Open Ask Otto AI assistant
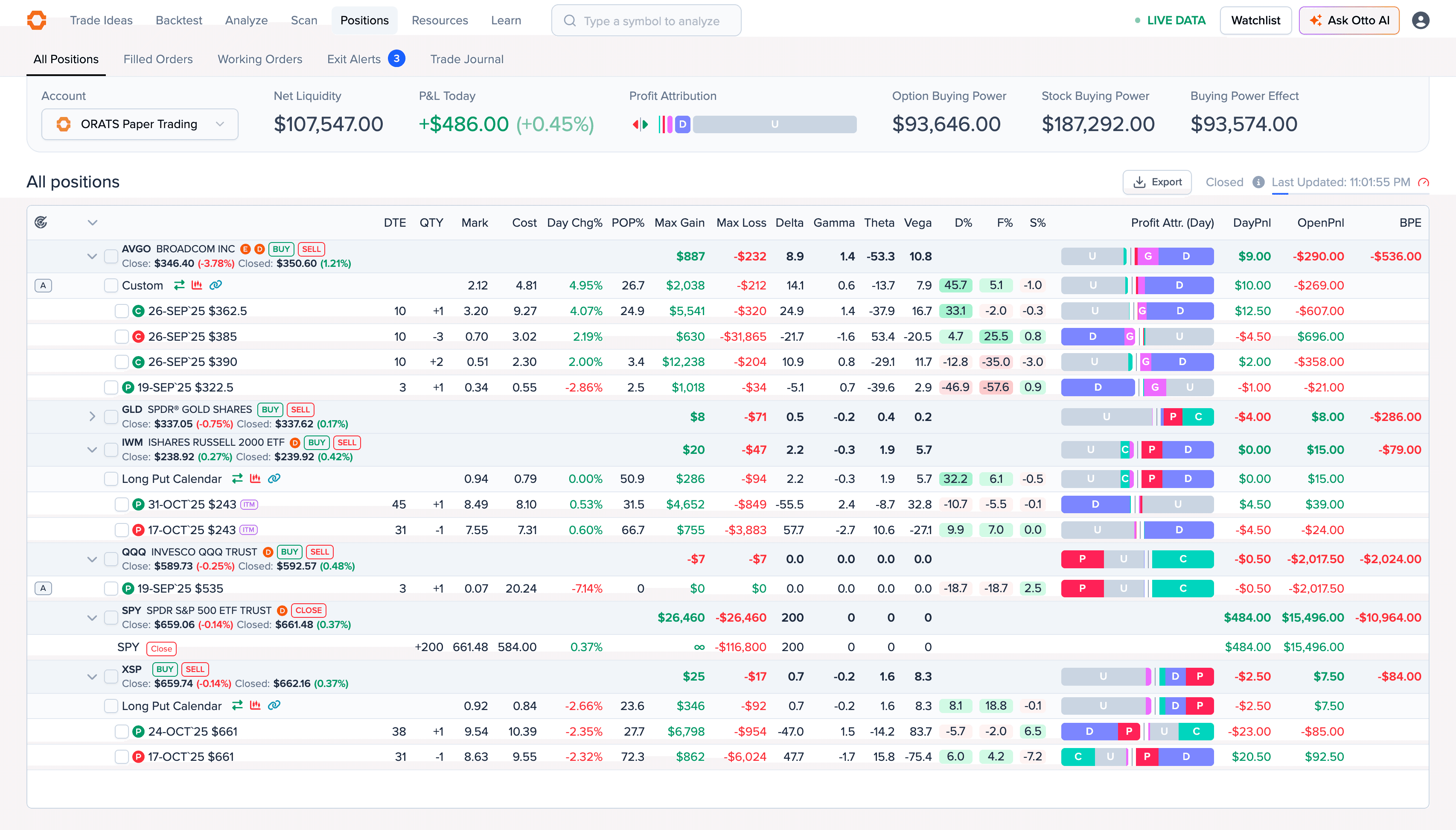Screen dimensions: 1456x830 [x=1349, y=20]
